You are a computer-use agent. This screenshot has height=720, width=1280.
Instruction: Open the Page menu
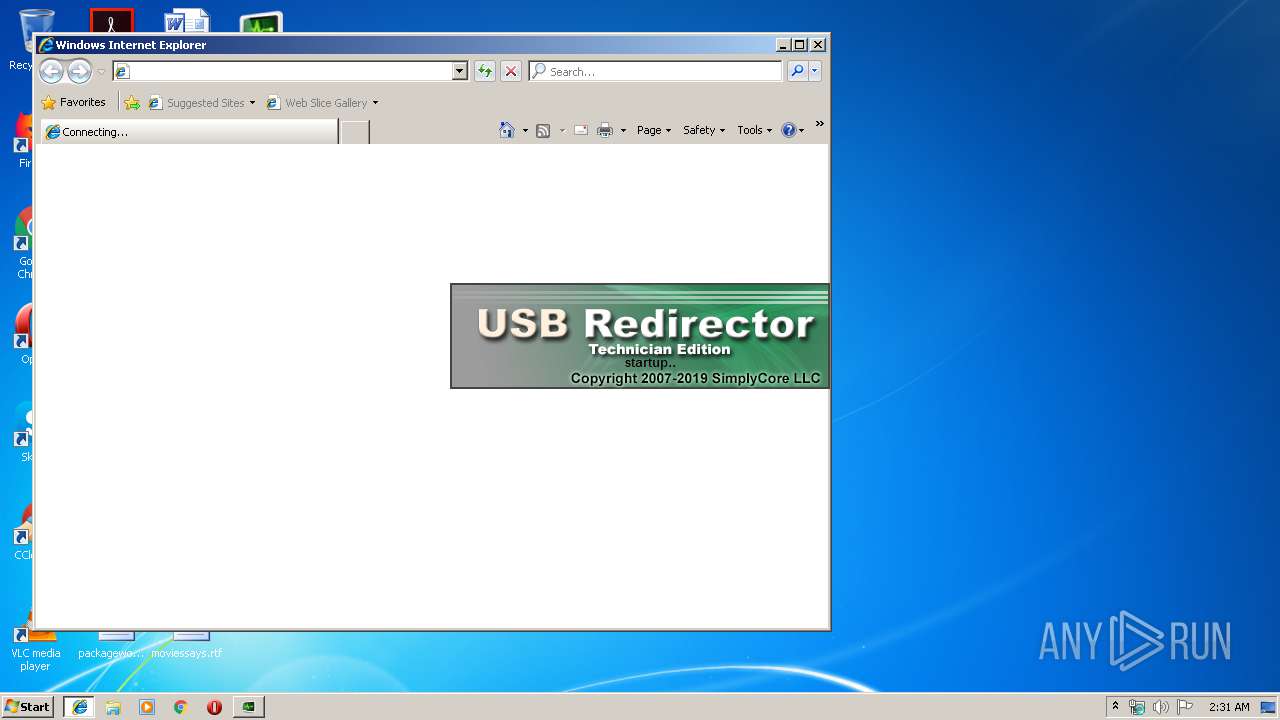(654, 130)
